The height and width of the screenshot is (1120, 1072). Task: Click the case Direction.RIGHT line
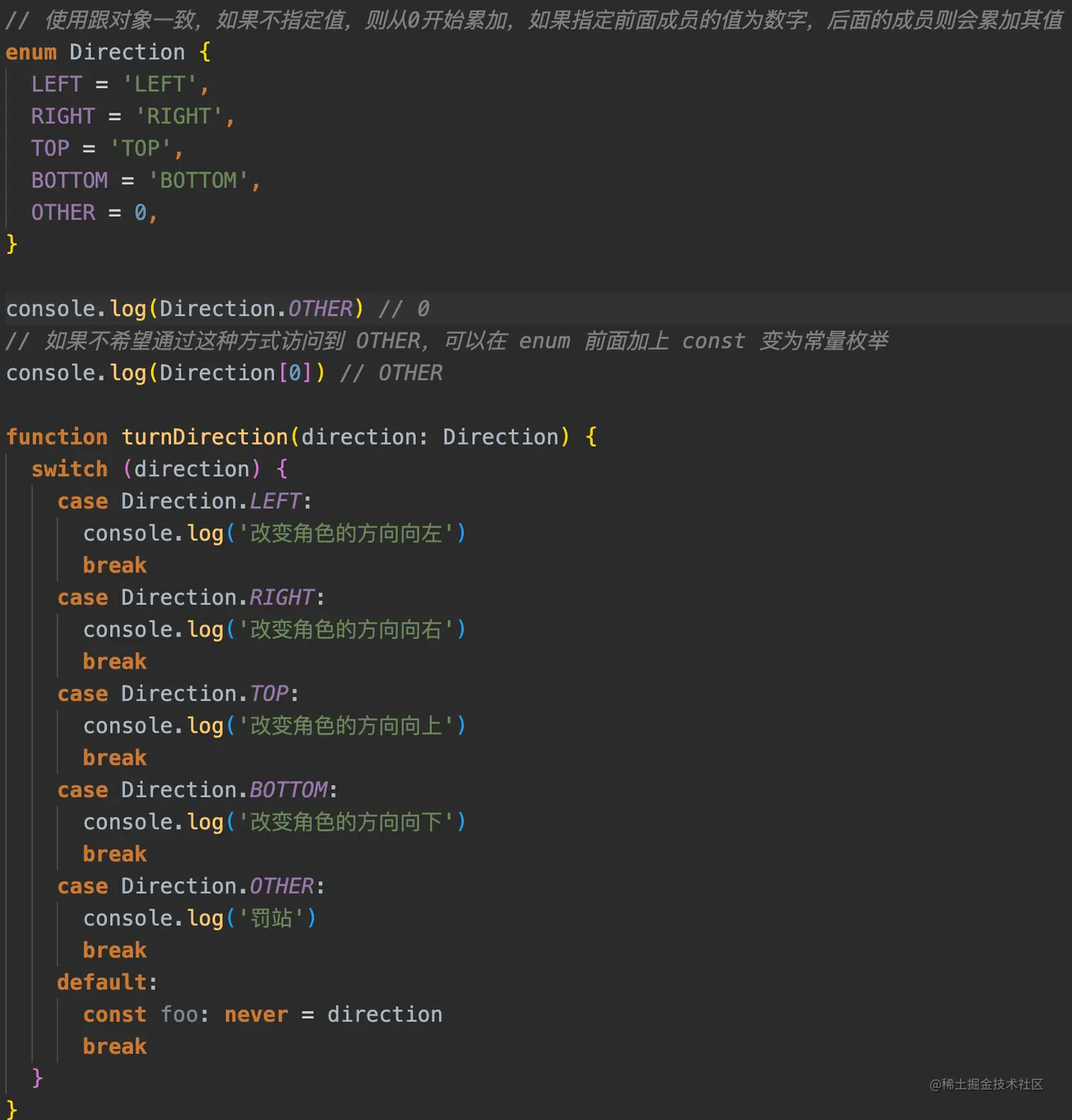[191, 598]
